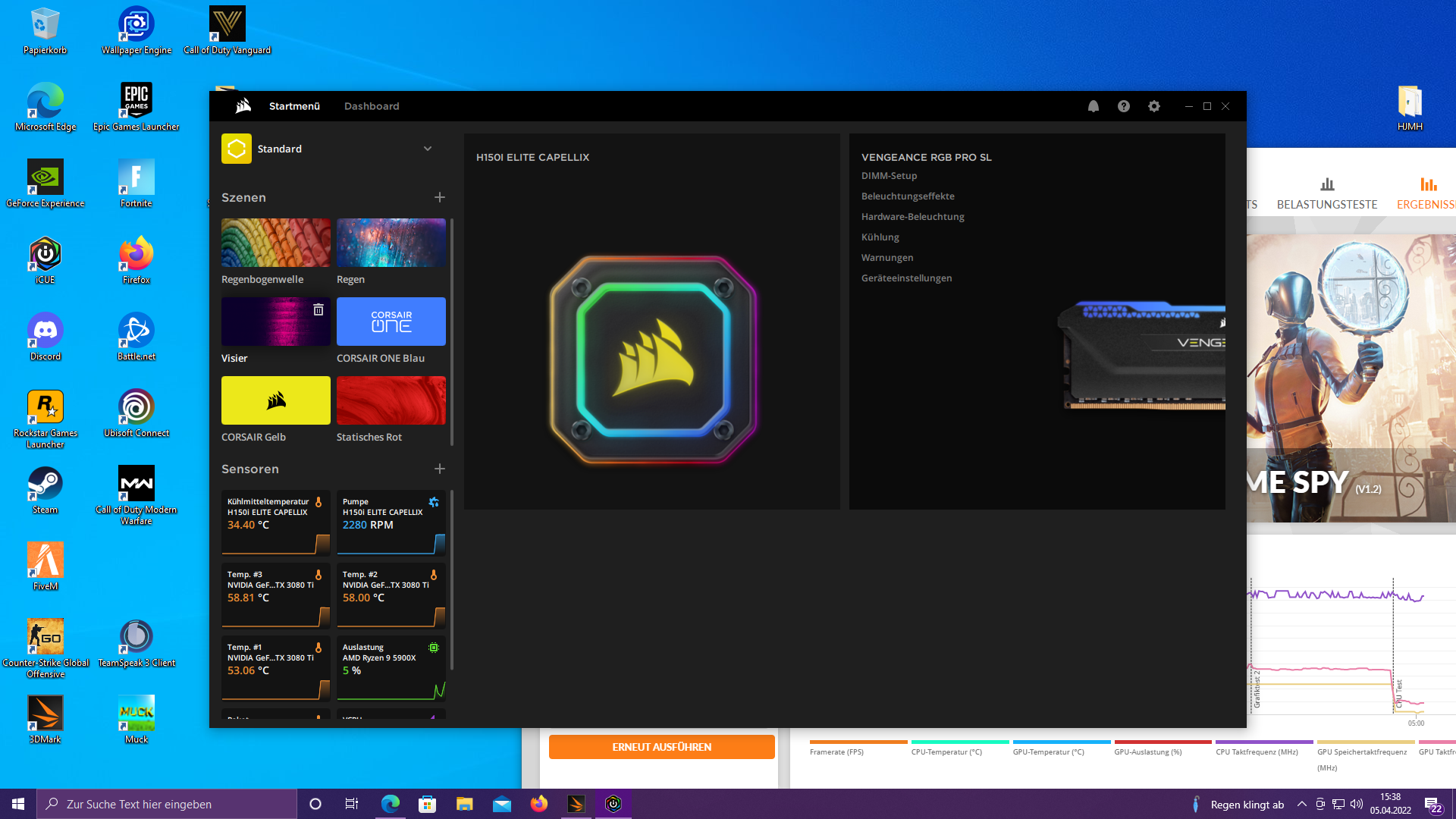Select the Startmenü tab

[294, 106]
